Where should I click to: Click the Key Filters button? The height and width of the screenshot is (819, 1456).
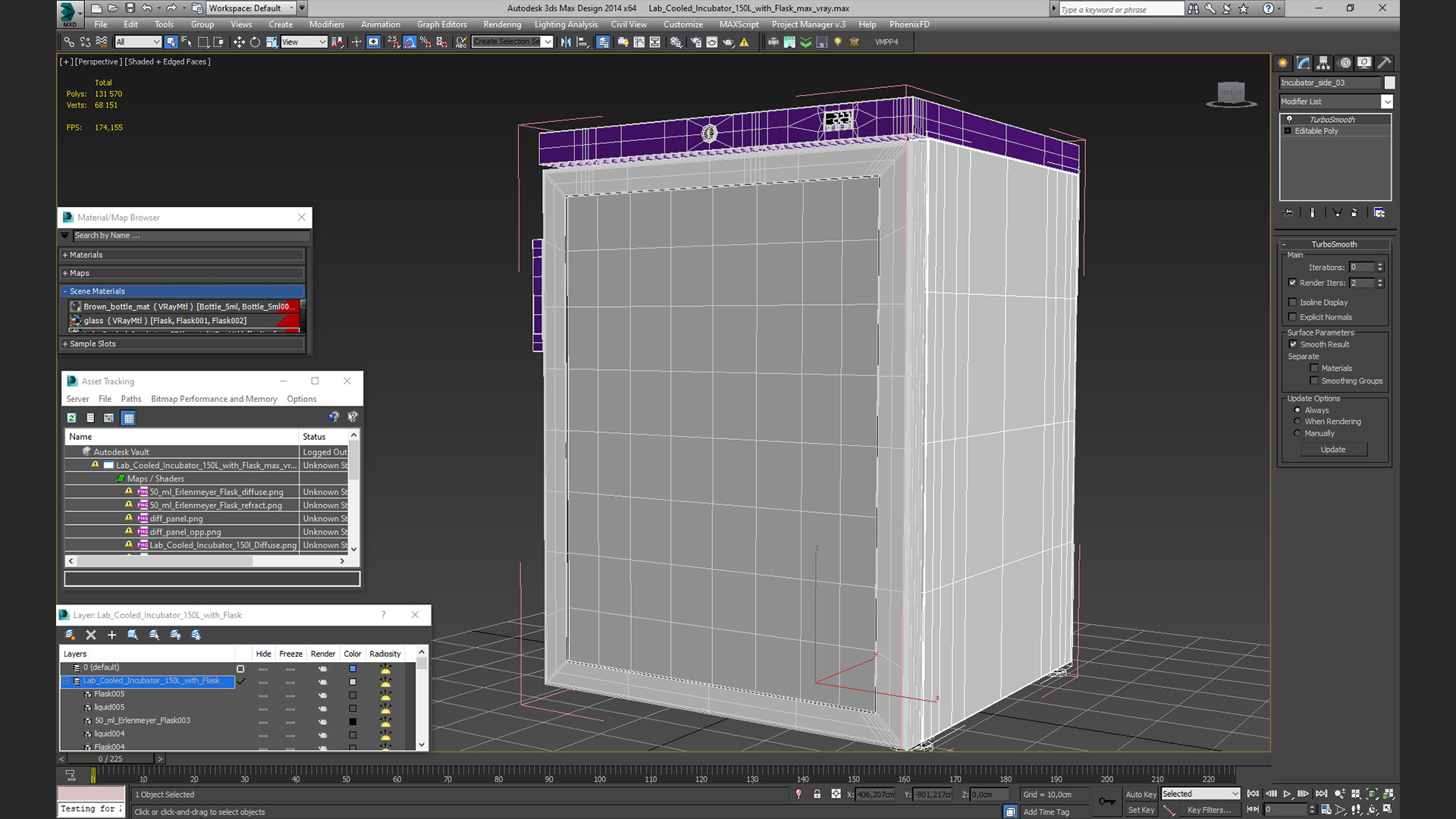(1209, 810)
